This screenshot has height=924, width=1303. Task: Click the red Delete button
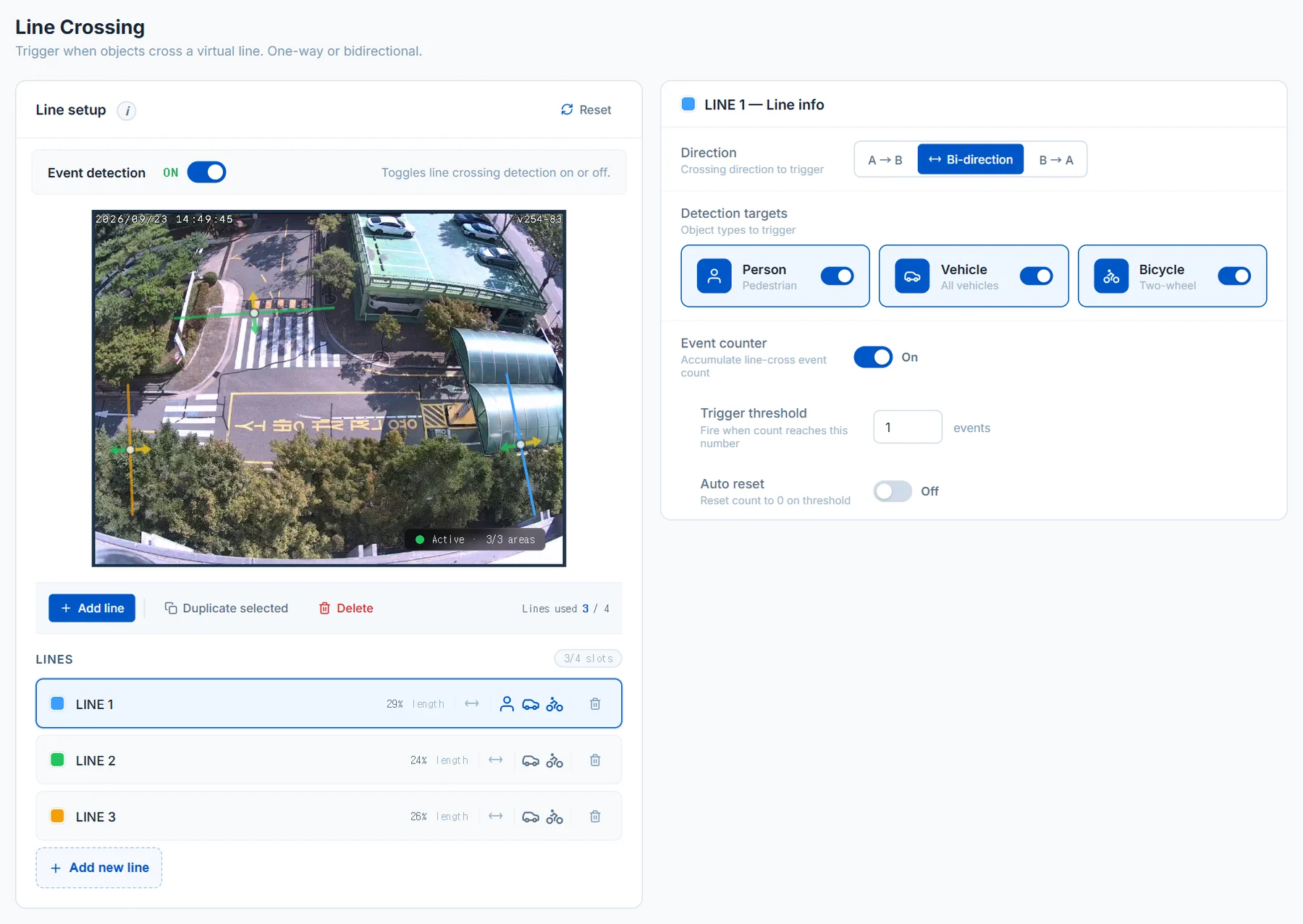[x=346, y=609]
